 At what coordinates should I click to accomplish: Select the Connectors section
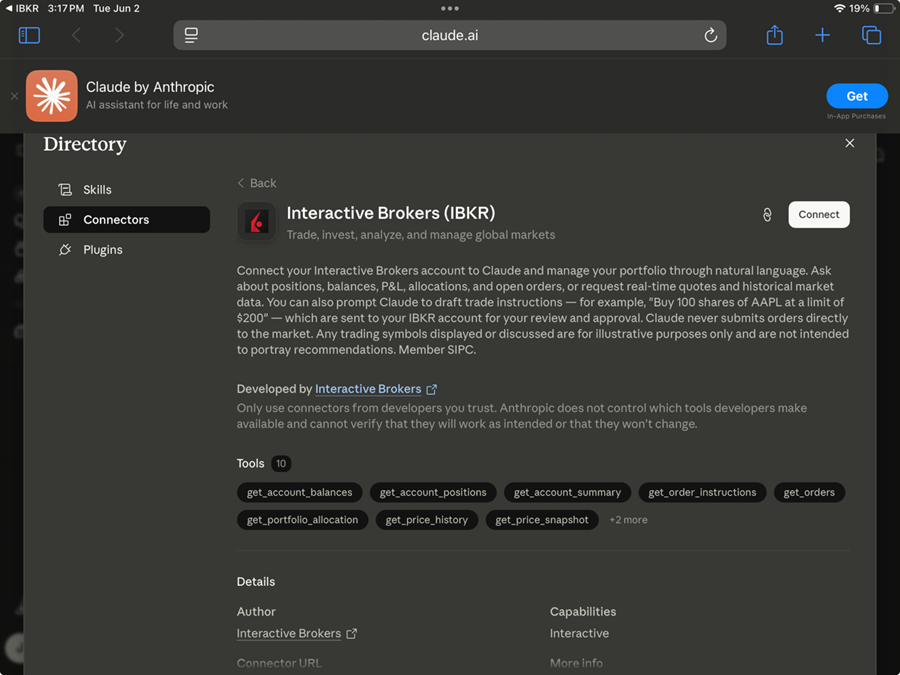(127, 219)
